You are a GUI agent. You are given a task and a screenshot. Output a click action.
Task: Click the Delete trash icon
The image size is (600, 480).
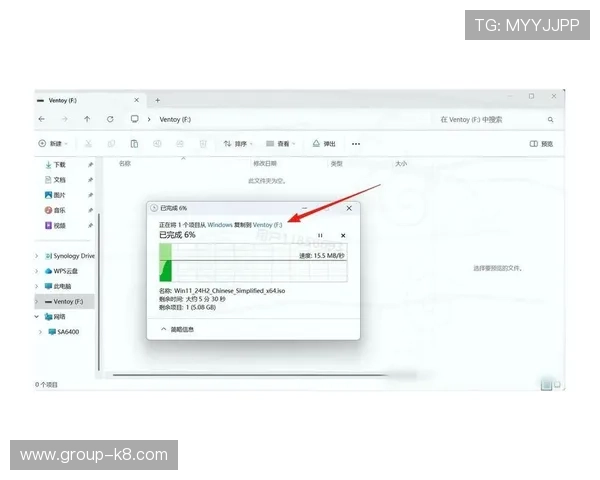[x=203, y=144]
